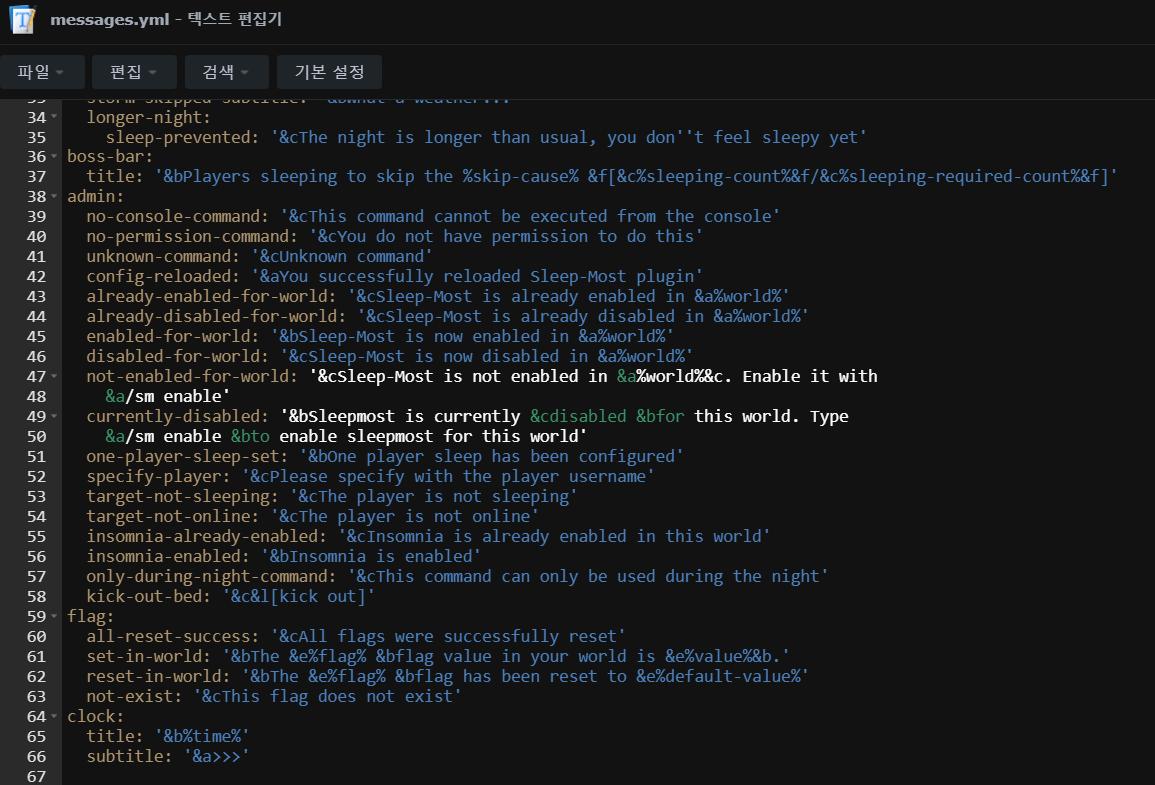Collapse the flag section fold arrow
This screenshot has height=785, width=1155.
tap(54, 617)
